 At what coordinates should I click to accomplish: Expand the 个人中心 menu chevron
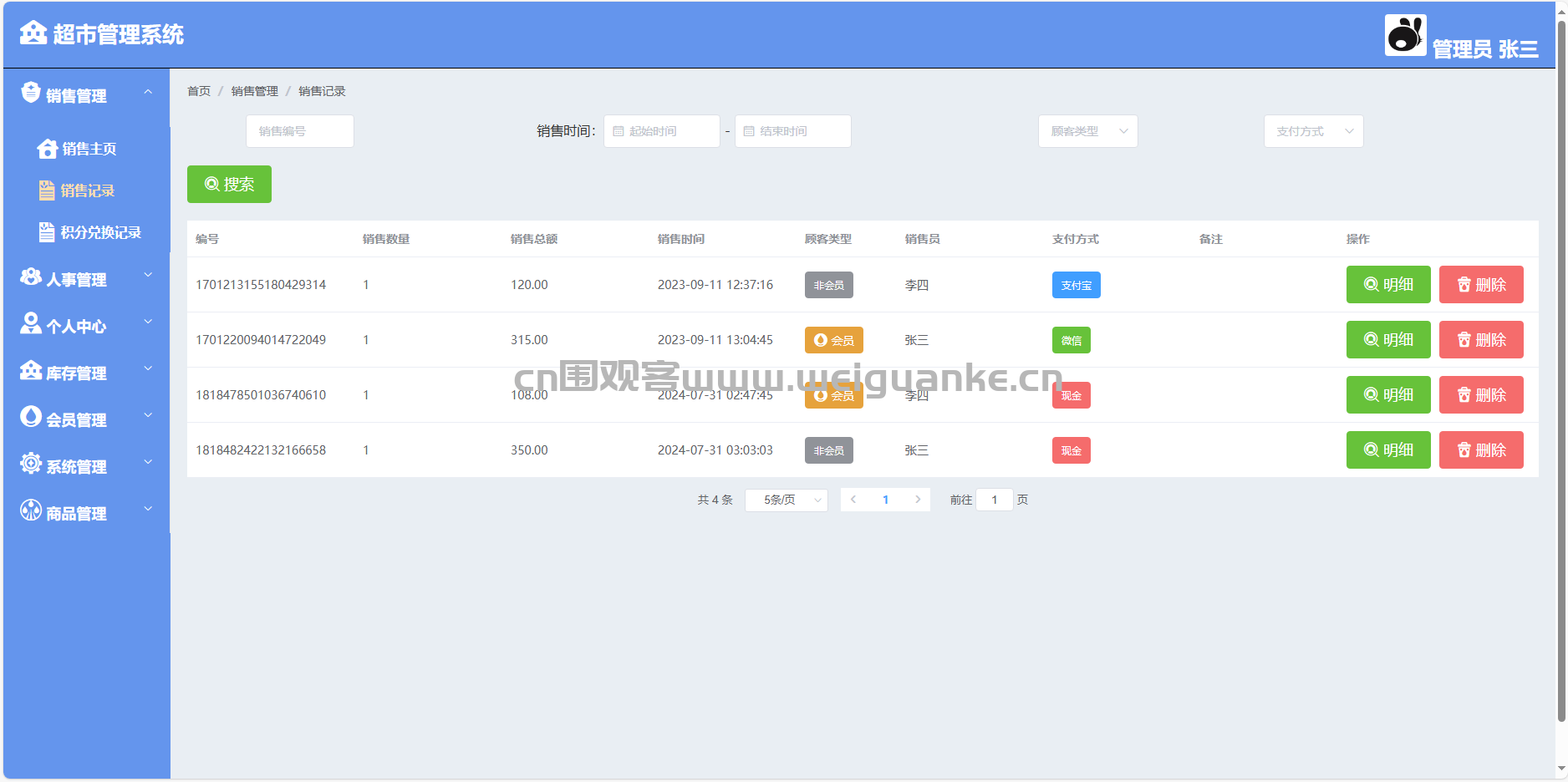(148, 322)
